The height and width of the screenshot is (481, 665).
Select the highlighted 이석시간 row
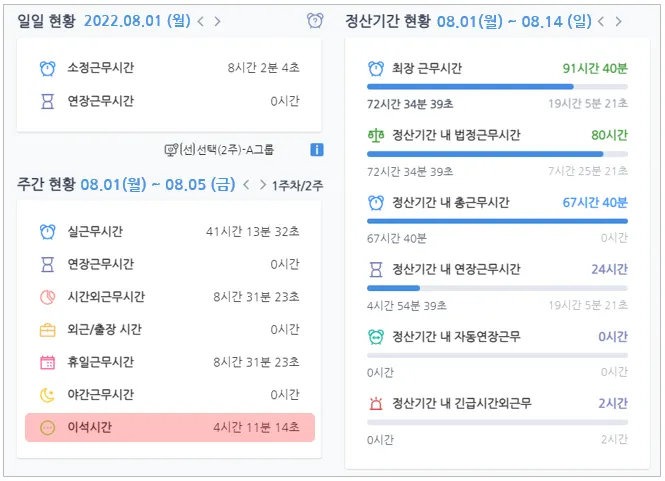(170, 427)
